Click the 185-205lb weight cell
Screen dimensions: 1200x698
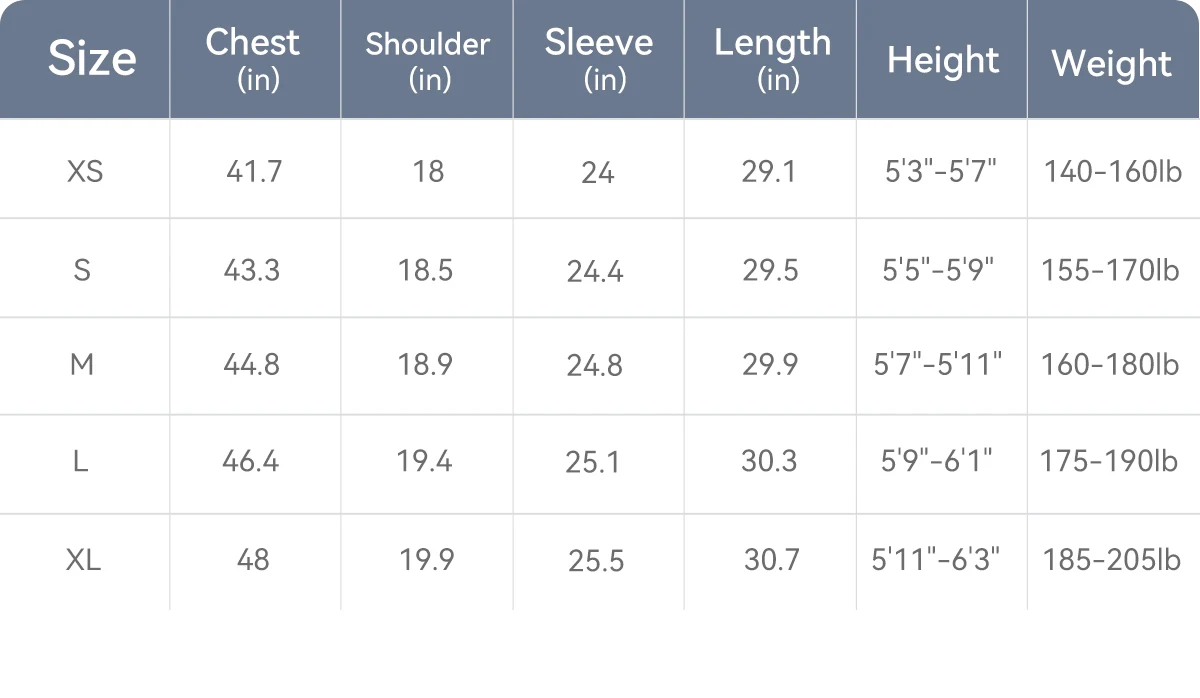coord(1112,560)
